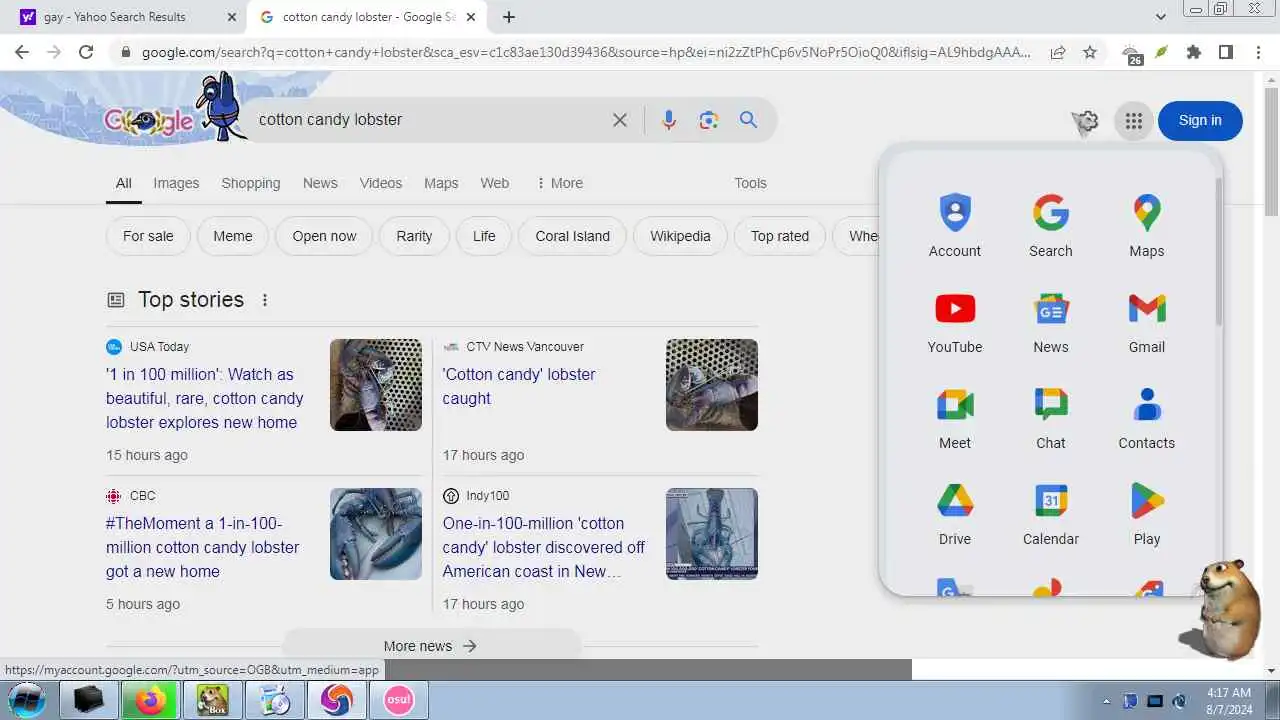
Task: Switch to the Videos results tab
Action: pyautogui.click(x=381, y=183)
